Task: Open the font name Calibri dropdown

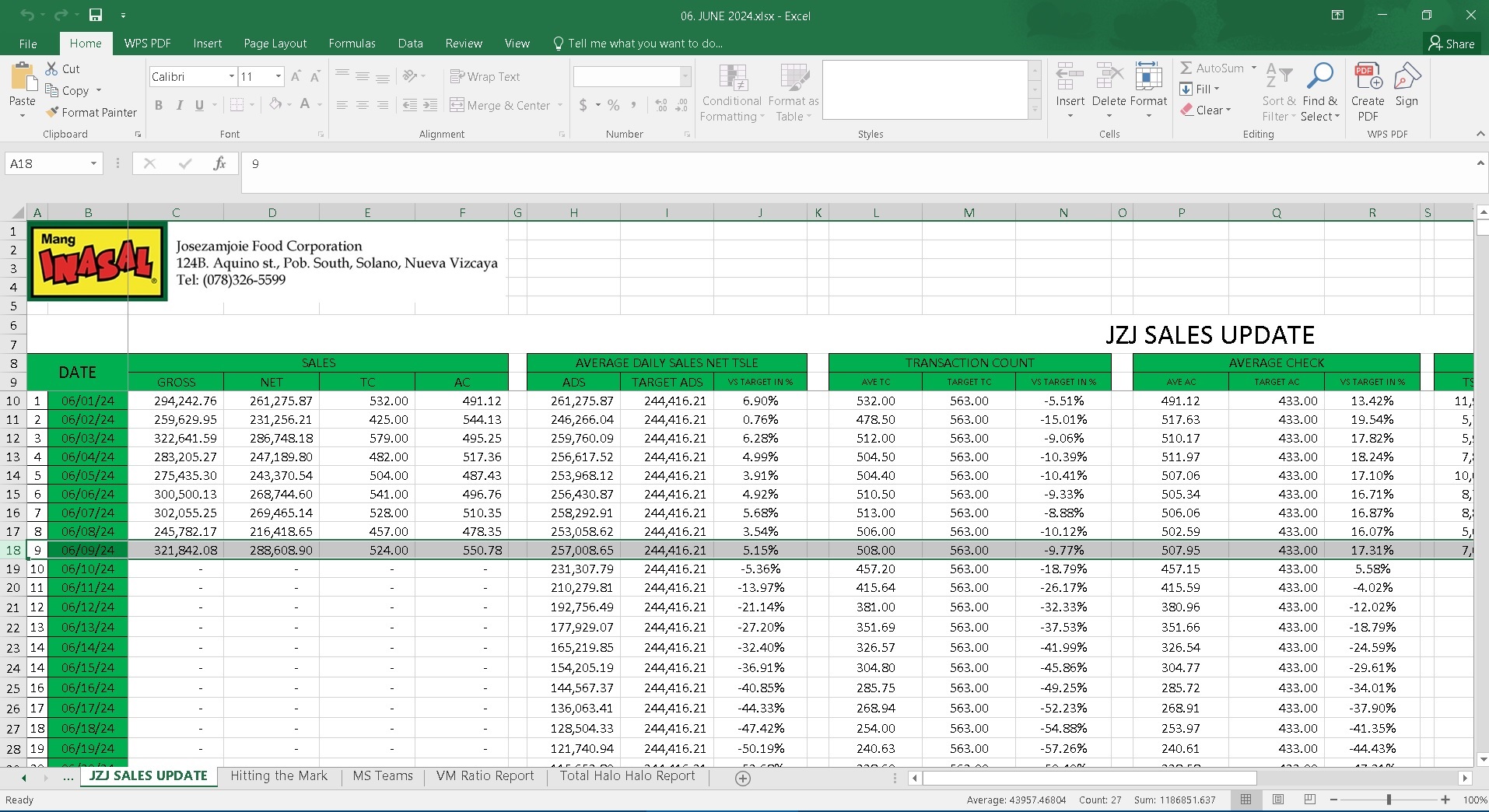Action: (232, 76)
